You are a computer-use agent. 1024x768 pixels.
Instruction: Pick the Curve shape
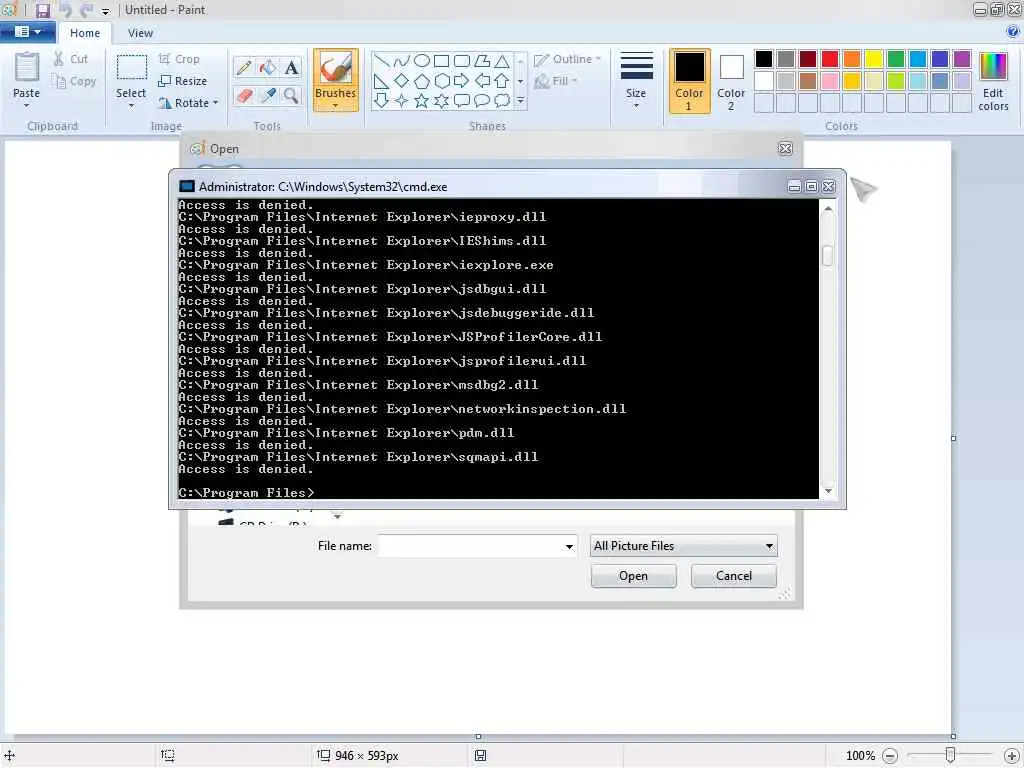pyautogui.click(x=402, y=61)
